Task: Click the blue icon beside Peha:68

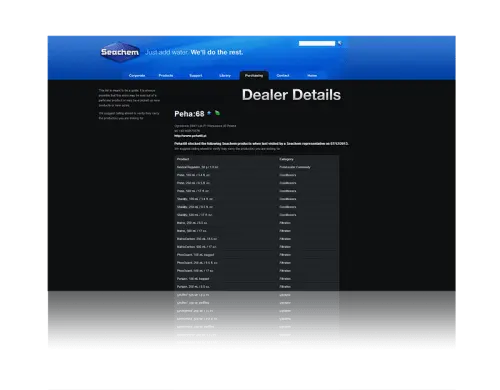Action: coord(209,113)
